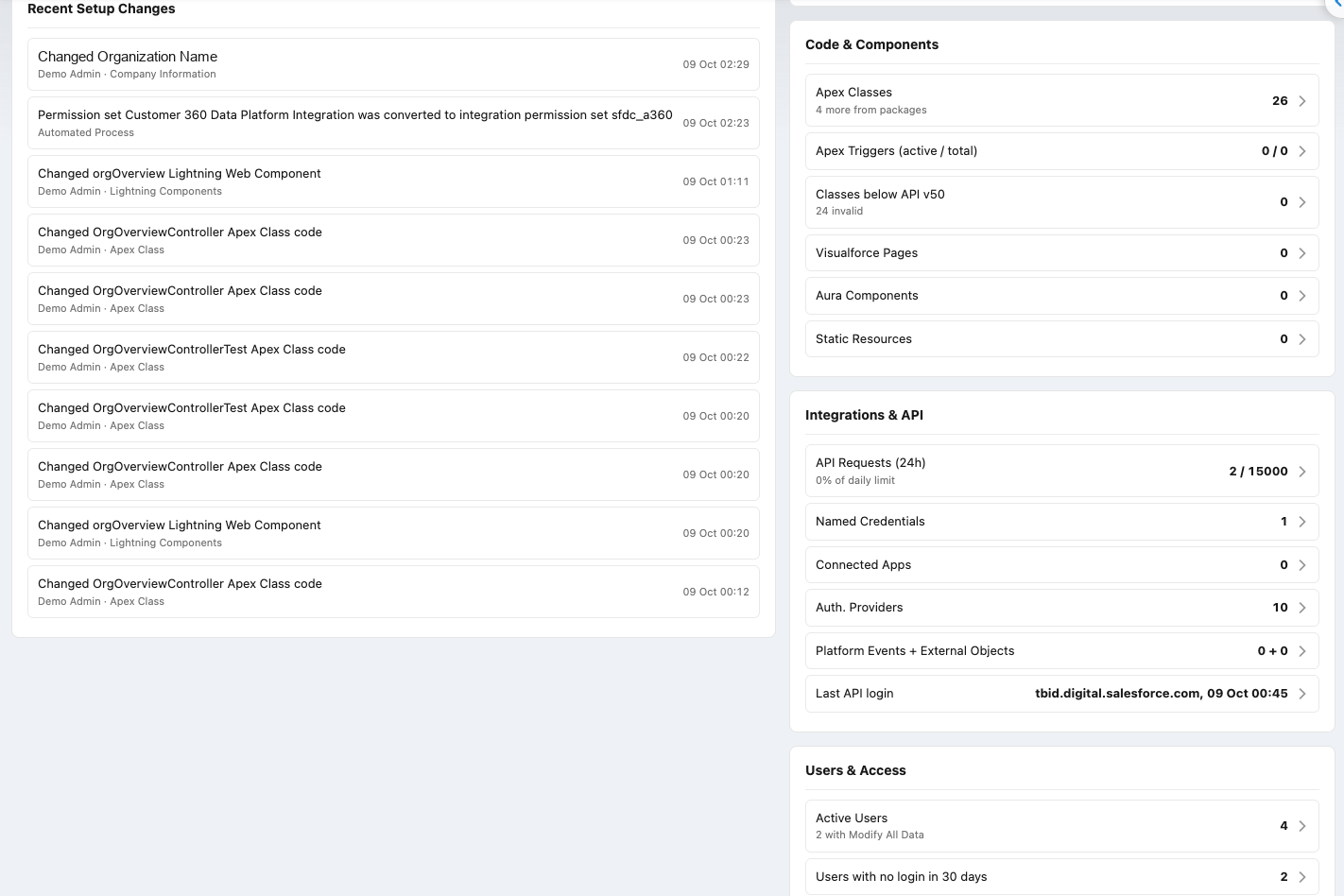Click the chevron beside Apex Triggers

(1302, 151)
